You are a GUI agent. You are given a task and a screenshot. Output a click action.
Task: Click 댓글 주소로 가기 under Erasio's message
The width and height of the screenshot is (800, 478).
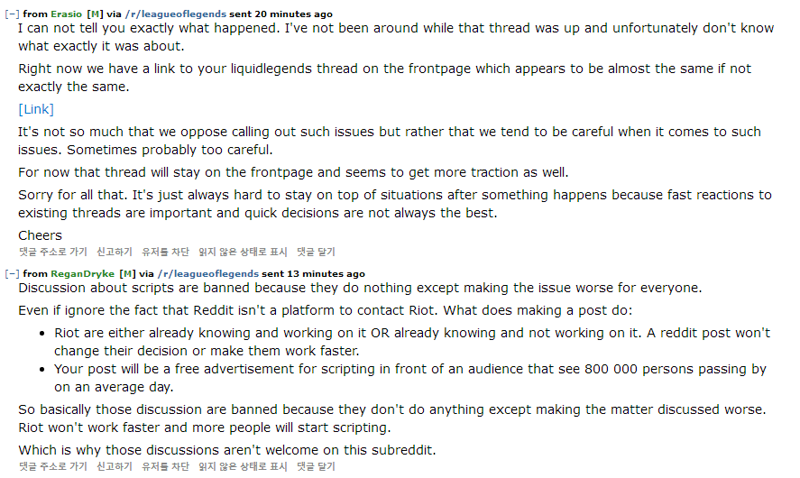coord(53,252)
